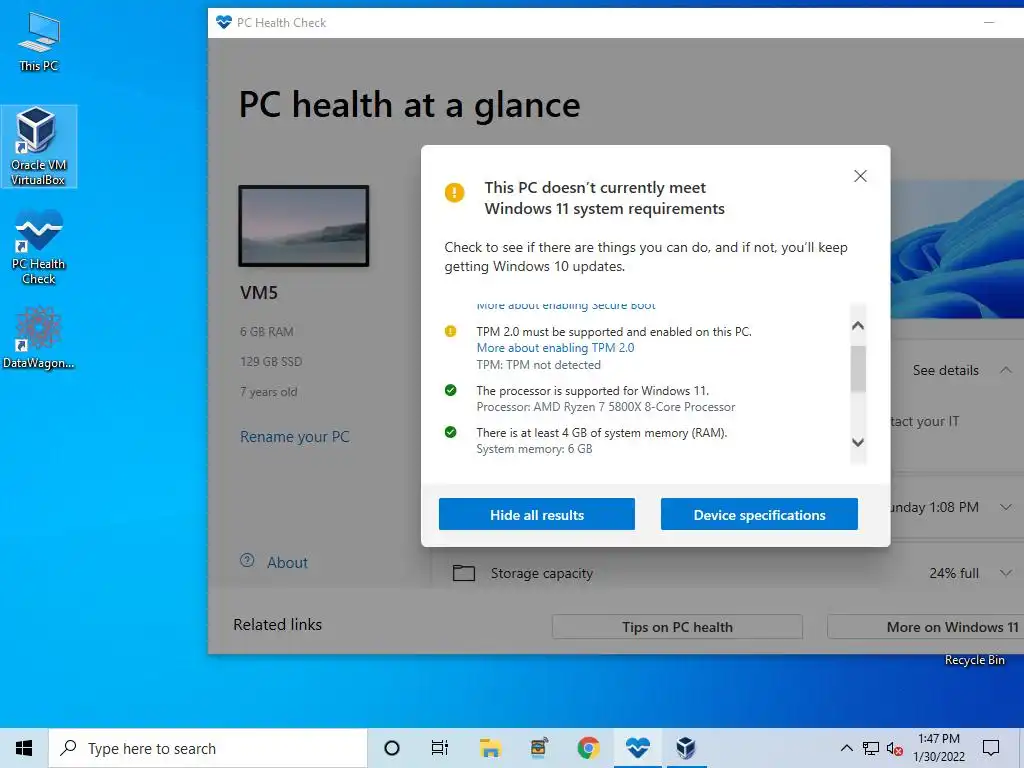1024x768 pixels.
Task: Click green checkmark next to system memory result
Action: click(x=451, y=432)
